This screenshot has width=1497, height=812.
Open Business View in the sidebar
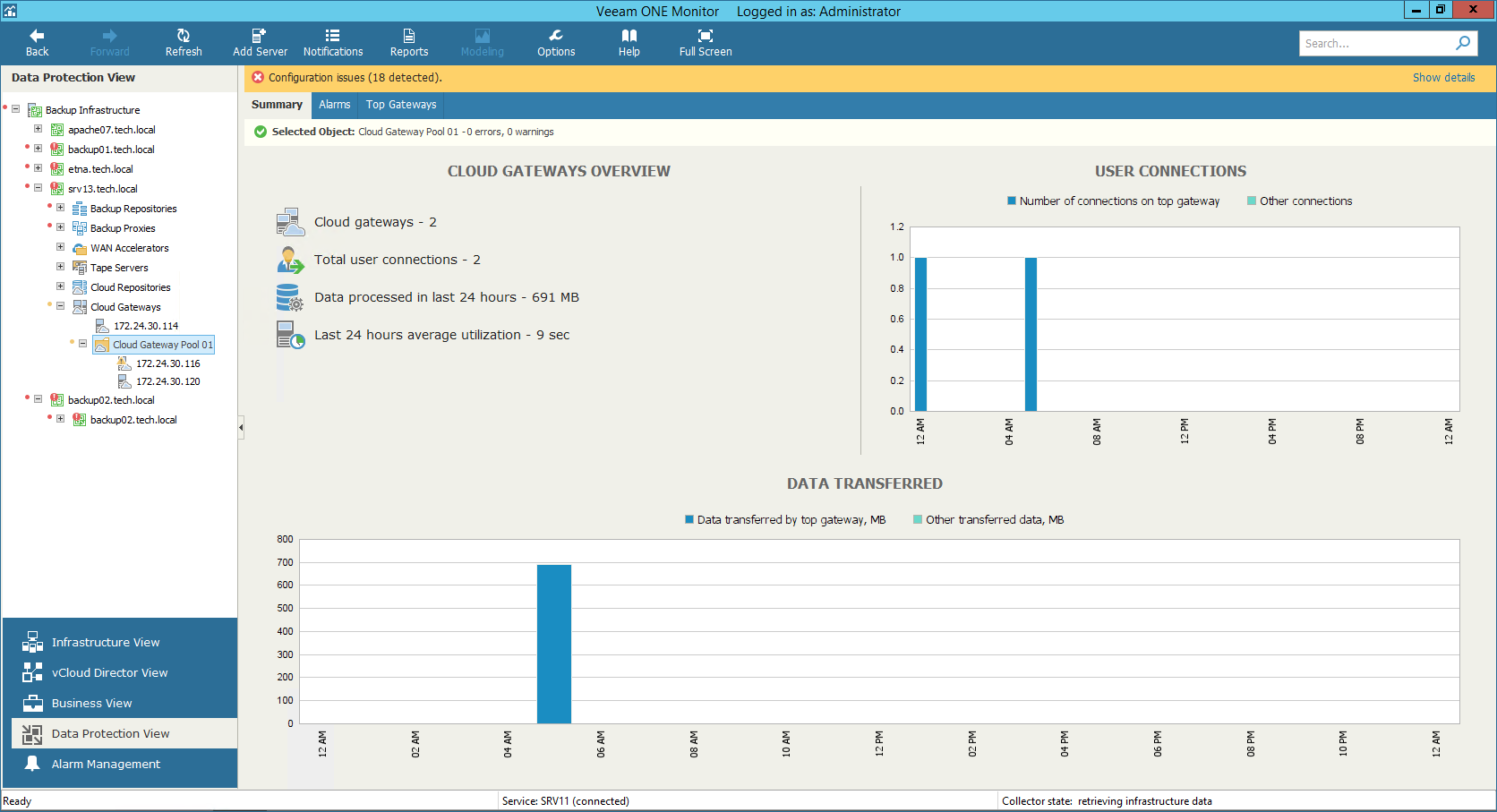click(x=91, y=703)
